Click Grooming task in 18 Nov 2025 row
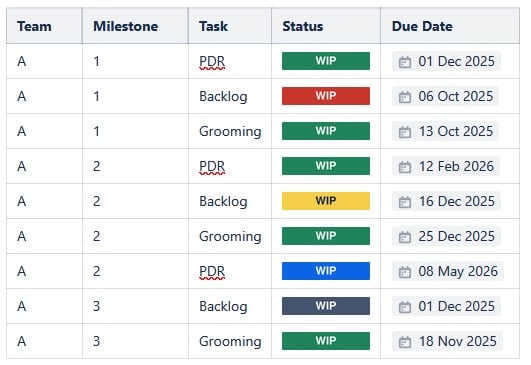This screenshot has width=531, height=365. 230,342
